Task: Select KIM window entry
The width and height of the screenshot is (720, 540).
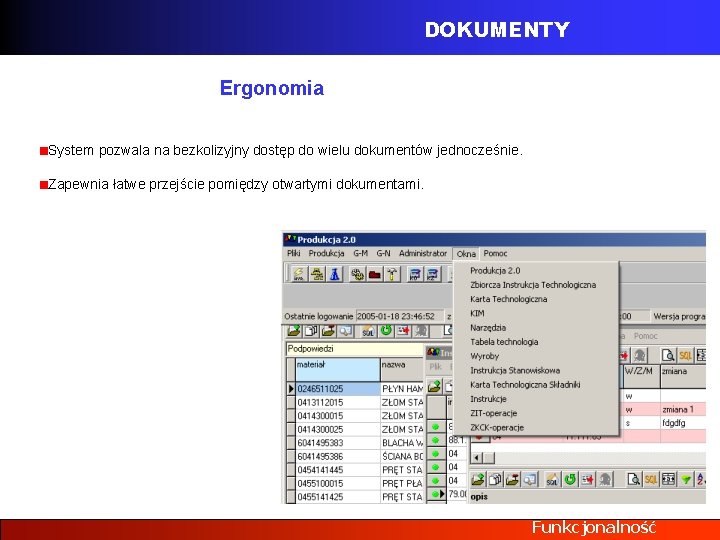Action: point(477,313)
